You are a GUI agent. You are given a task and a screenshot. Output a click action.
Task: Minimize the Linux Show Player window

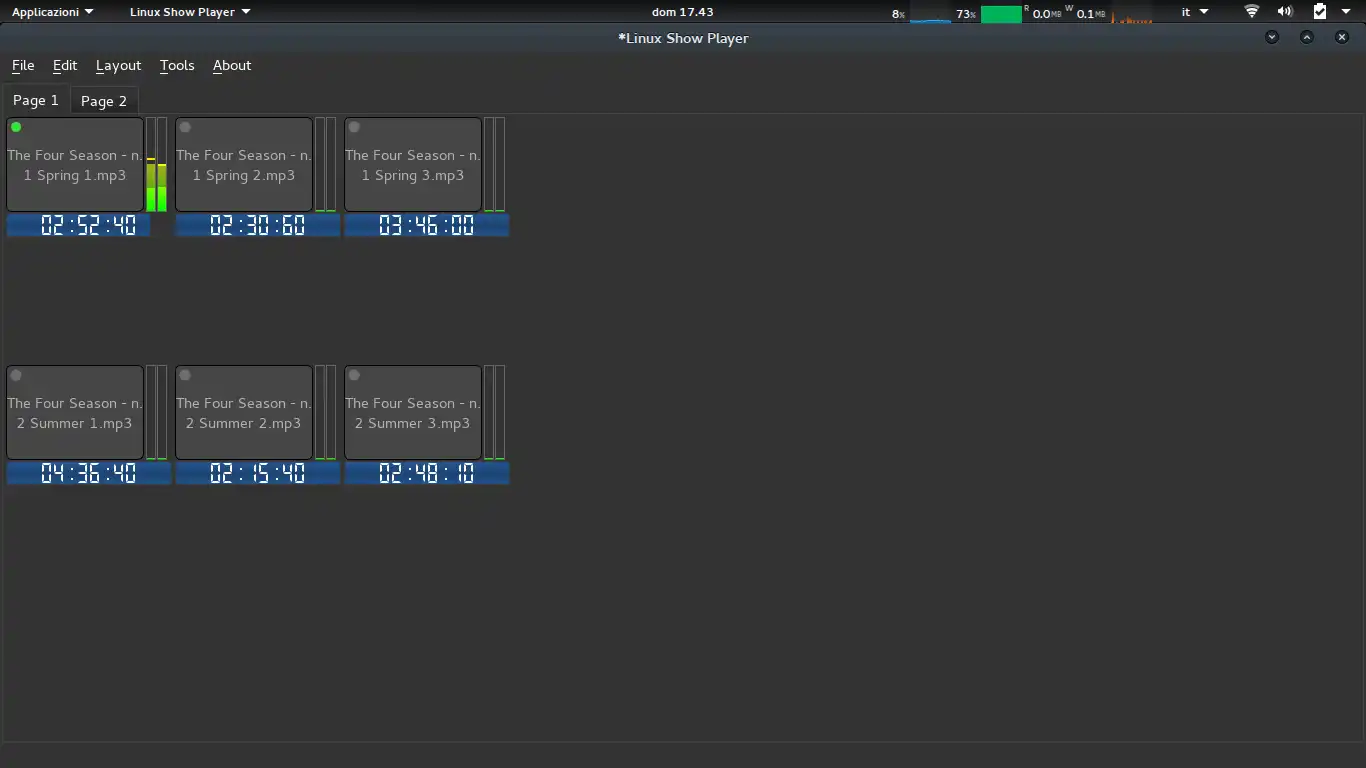1272,37
